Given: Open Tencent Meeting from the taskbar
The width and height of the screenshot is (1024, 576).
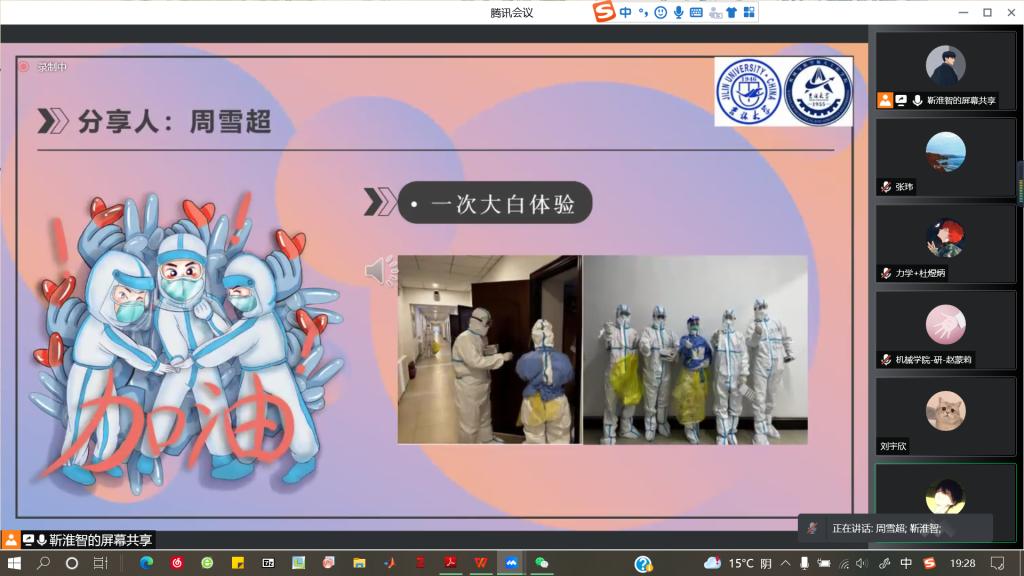Looking at the screenshot, I should click(x=511, y=563).
